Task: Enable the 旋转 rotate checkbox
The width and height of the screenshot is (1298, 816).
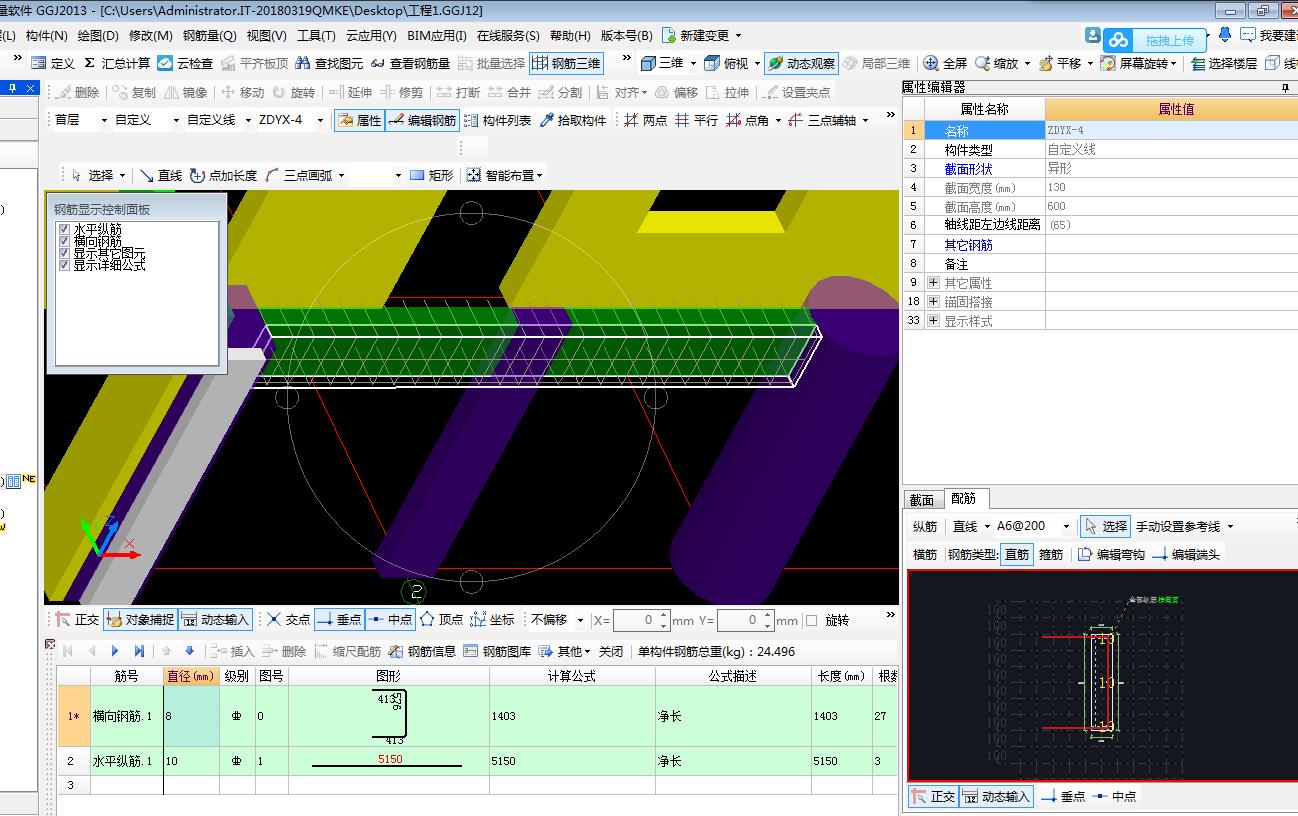Action: (x=812, y=620)
